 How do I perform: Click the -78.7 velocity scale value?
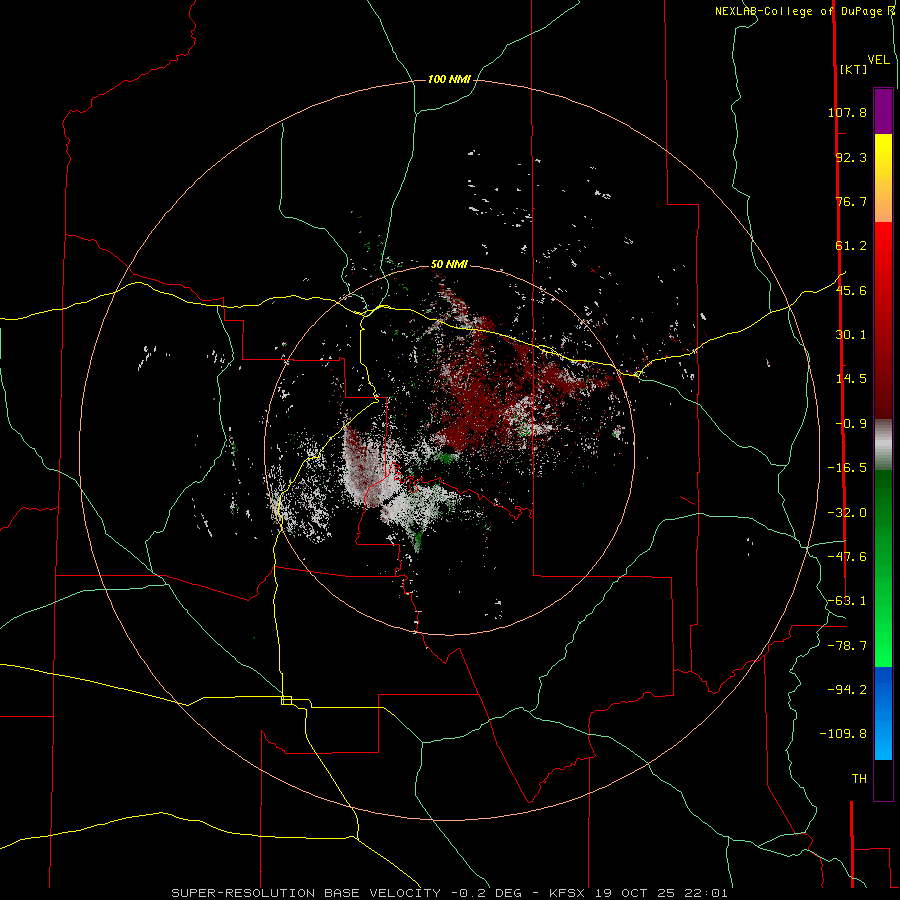point(847,646)
